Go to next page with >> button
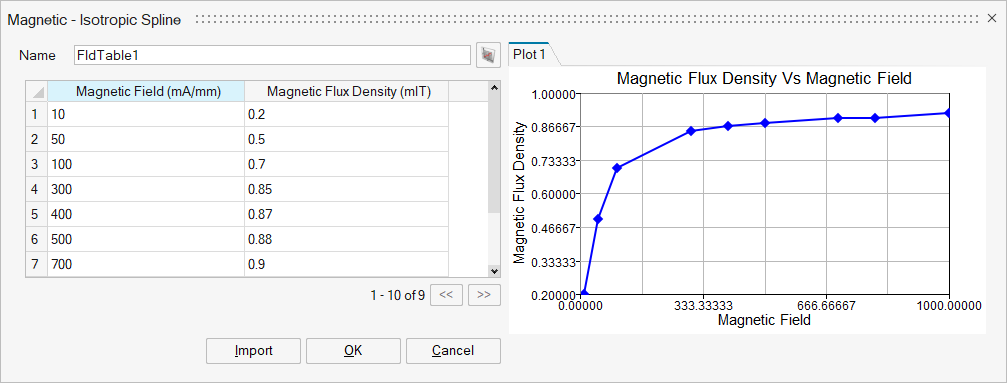This screenshot has width=1007, height=383. pyautogui.click(x=484, y=295)
